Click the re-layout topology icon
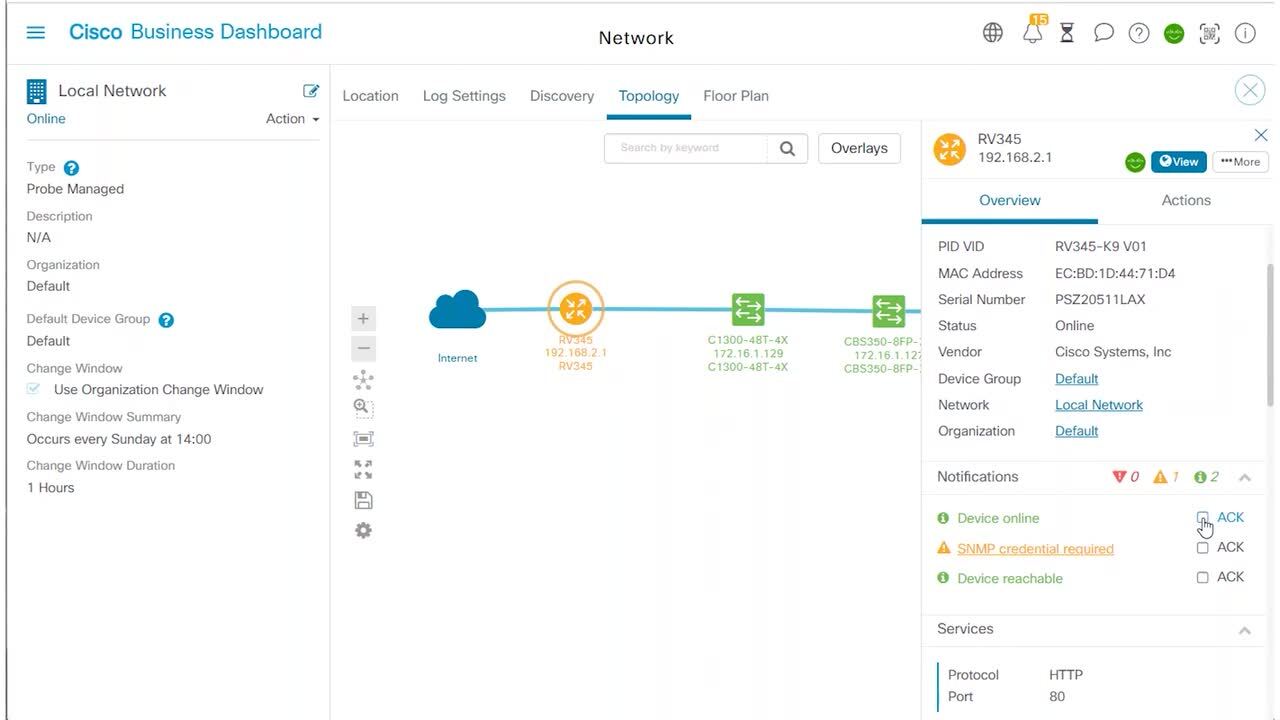The image size is (1280, 720). click(x=363, y=380)
